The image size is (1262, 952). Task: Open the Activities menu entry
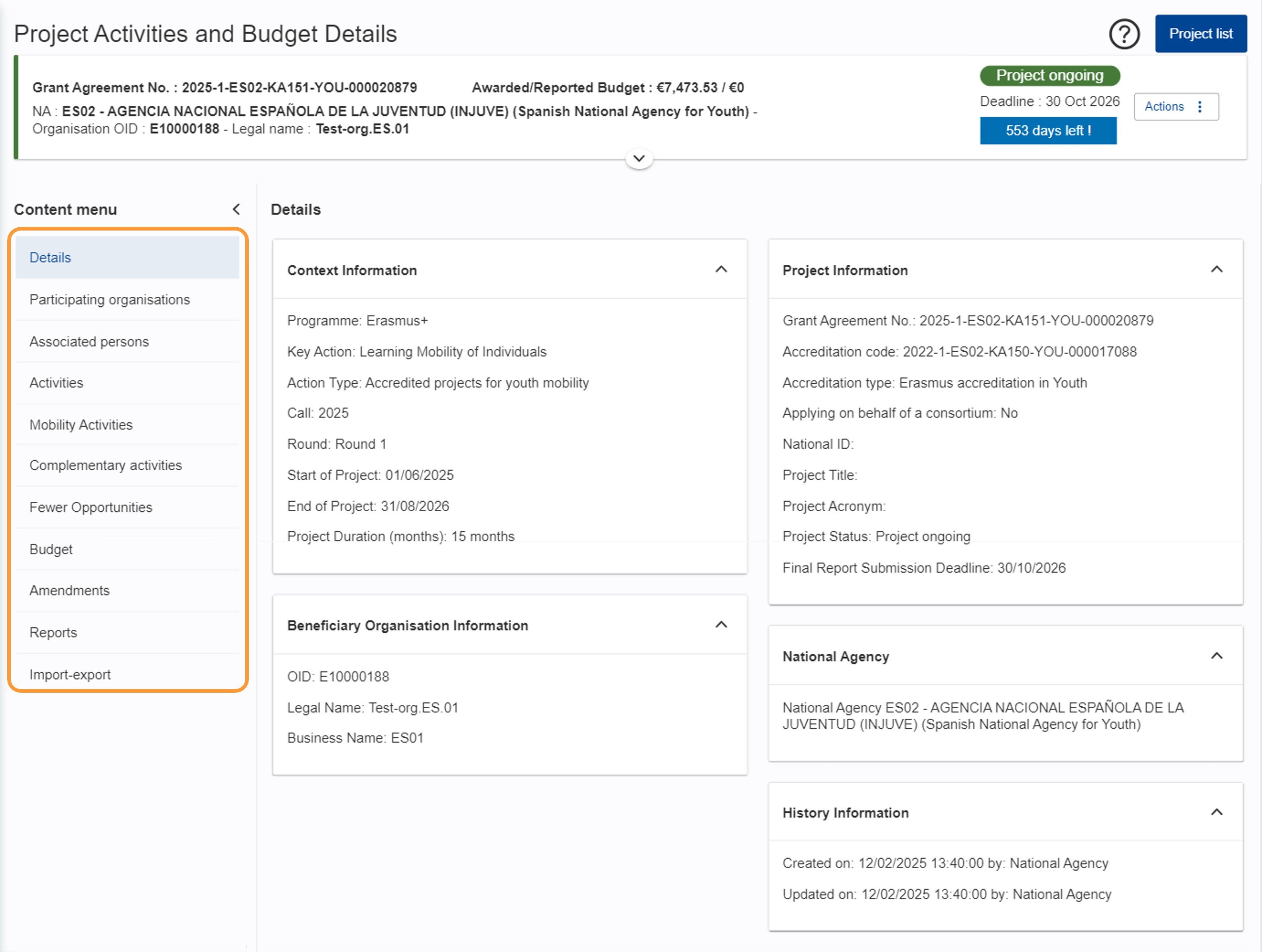tap(127, 383)
